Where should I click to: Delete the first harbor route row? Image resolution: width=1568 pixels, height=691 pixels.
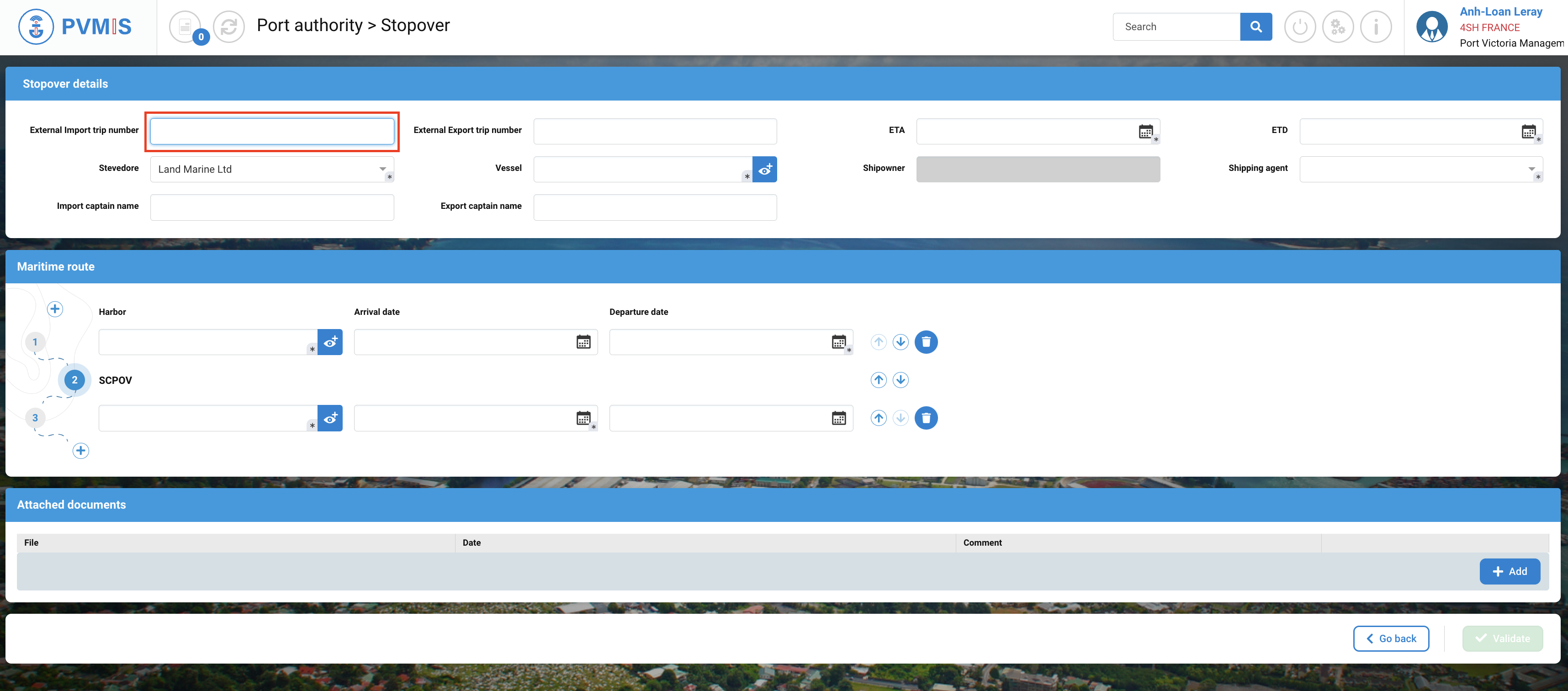(926, 342)
